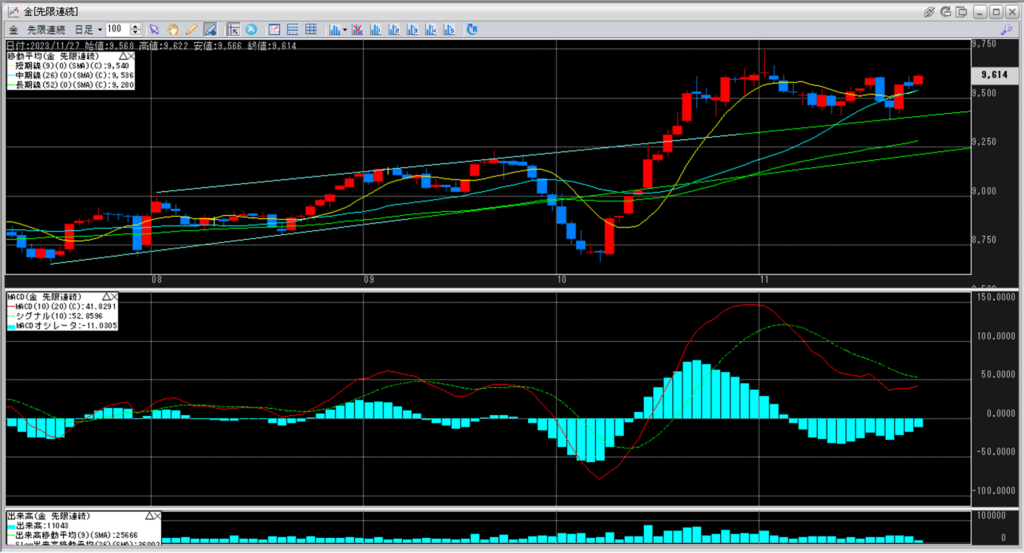Click the current price label 9,614

click(994, 75)
